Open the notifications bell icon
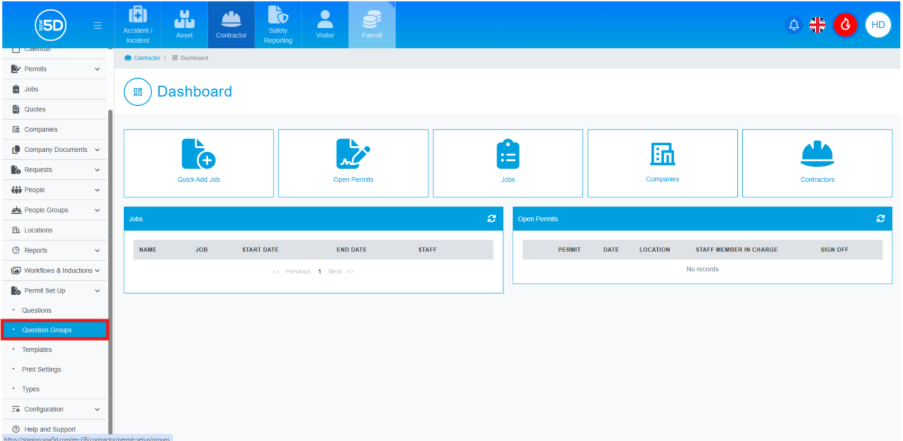The height and width of the screenshot is (441, 903). pos(794,25)
